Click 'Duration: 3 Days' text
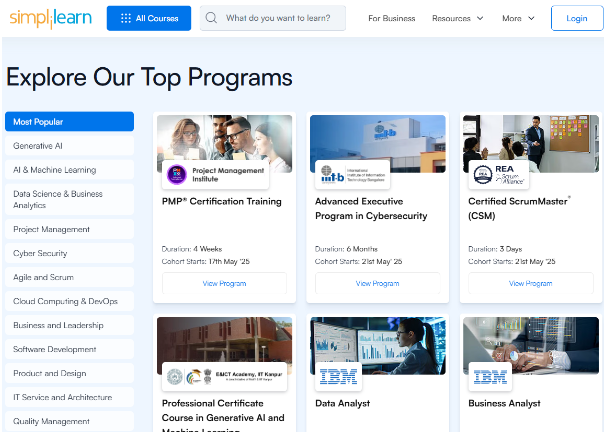The image size is (615, 433). [495, 249]
